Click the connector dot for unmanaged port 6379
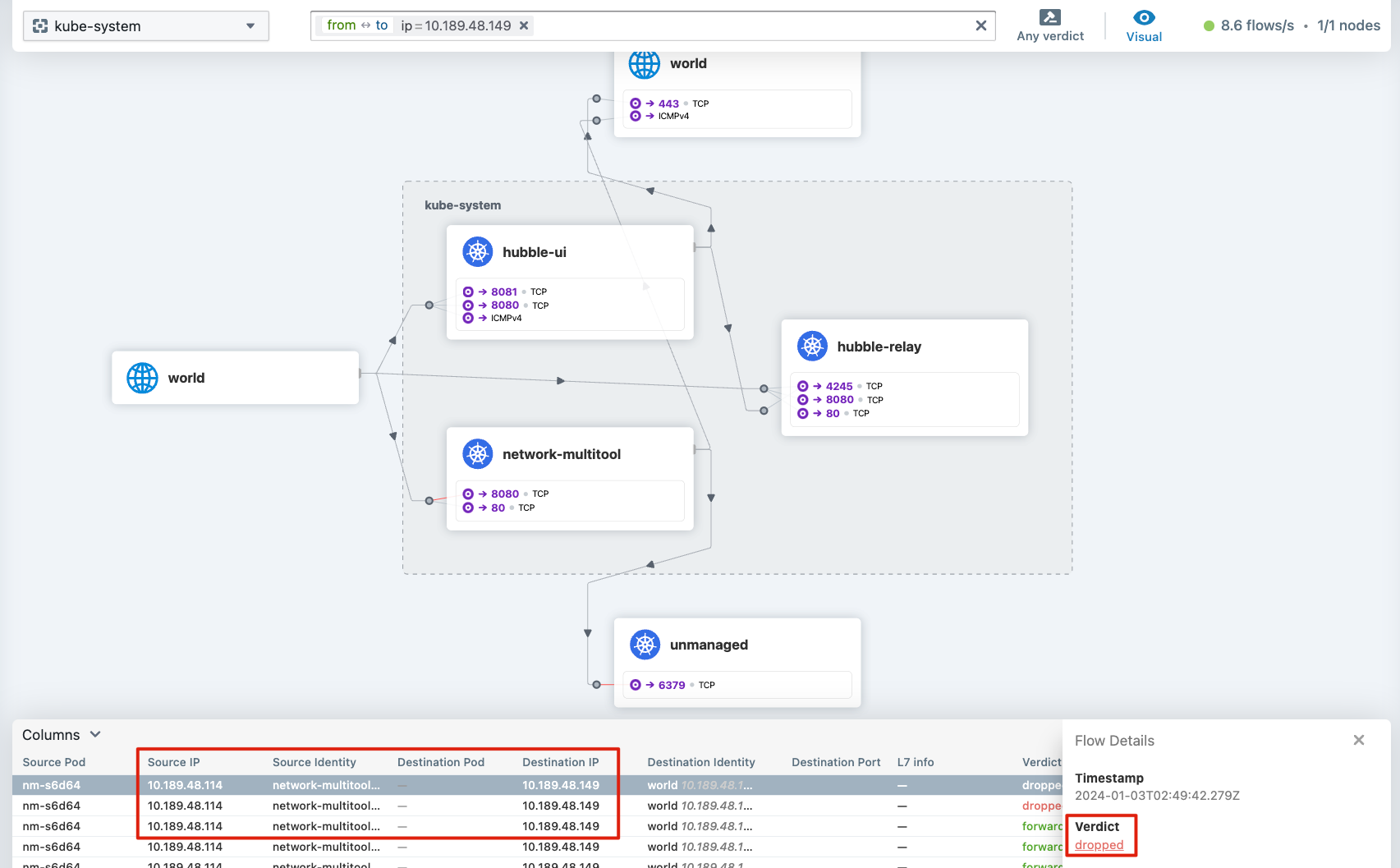This screenshot has width=1400, height=868. [597, 684]
